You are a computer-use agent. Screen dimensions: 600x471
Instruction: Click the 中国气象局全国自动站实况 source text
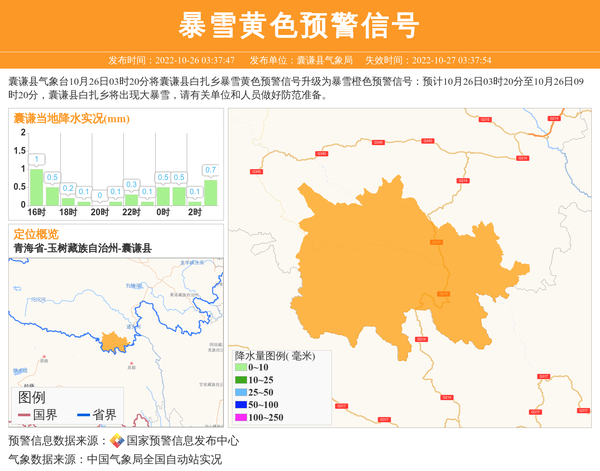pyautogui.click(x=154, y=460)
